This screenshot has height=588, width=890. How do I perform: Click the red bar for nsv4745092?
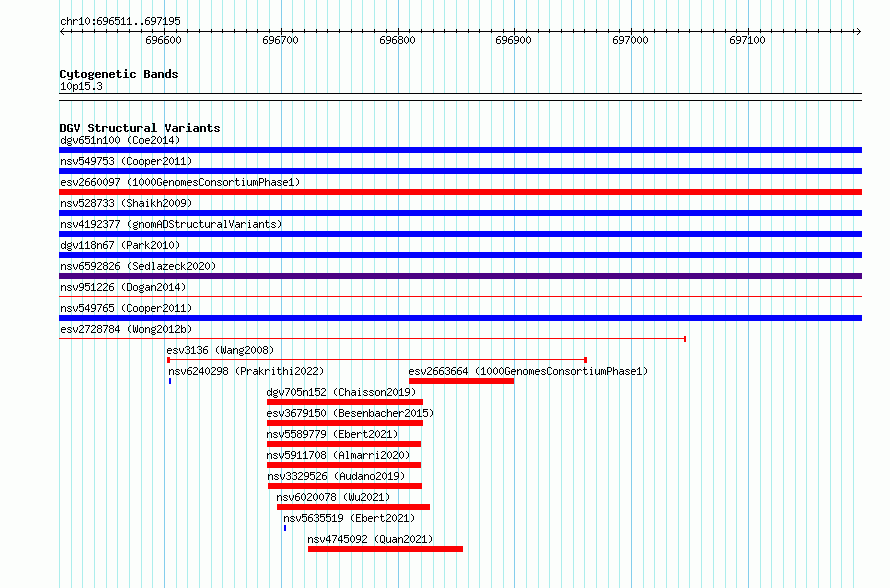click(385, 549)
